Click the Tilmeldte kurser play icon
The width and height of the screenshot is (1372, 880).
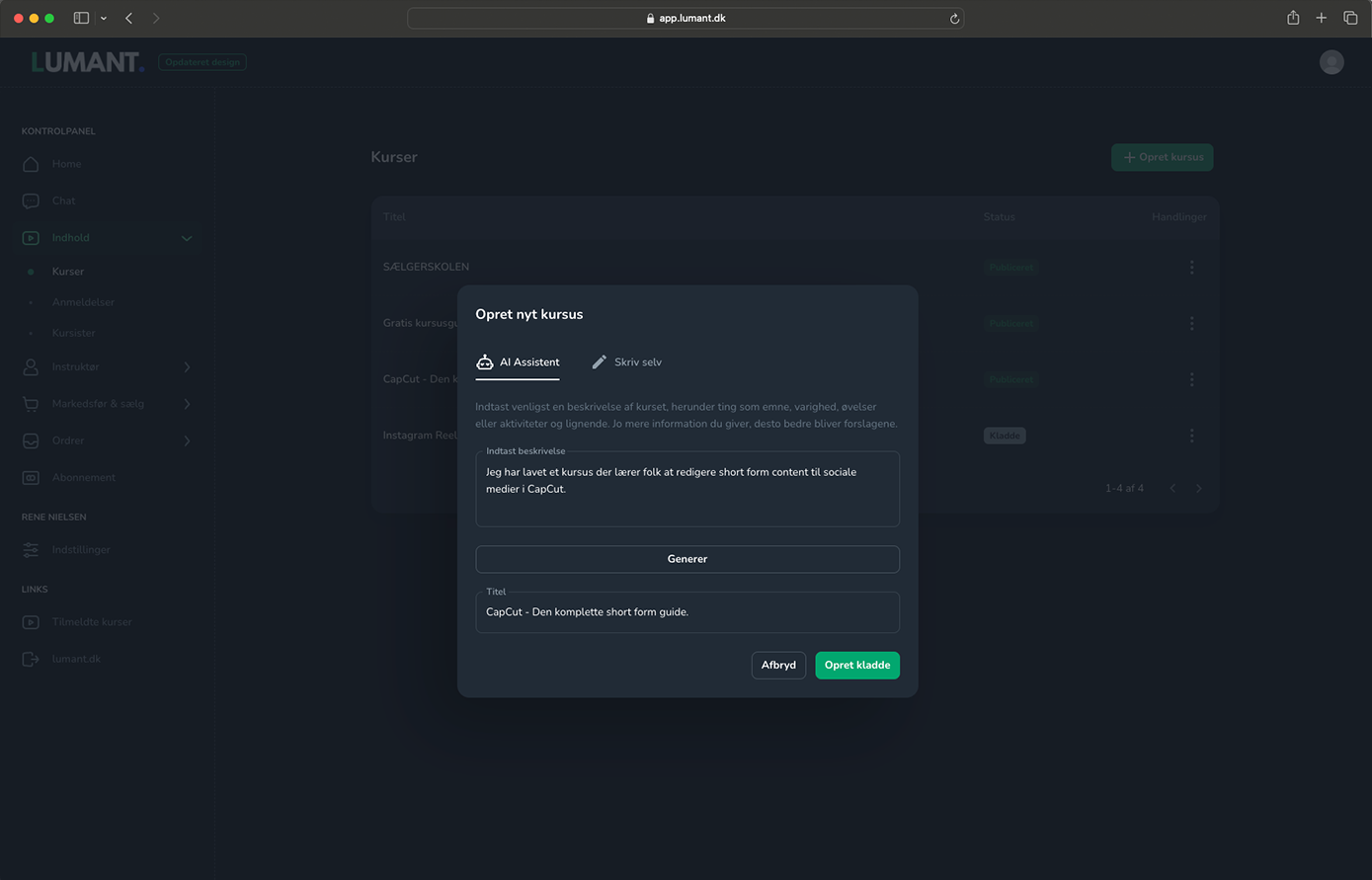[x=31, y=622]
